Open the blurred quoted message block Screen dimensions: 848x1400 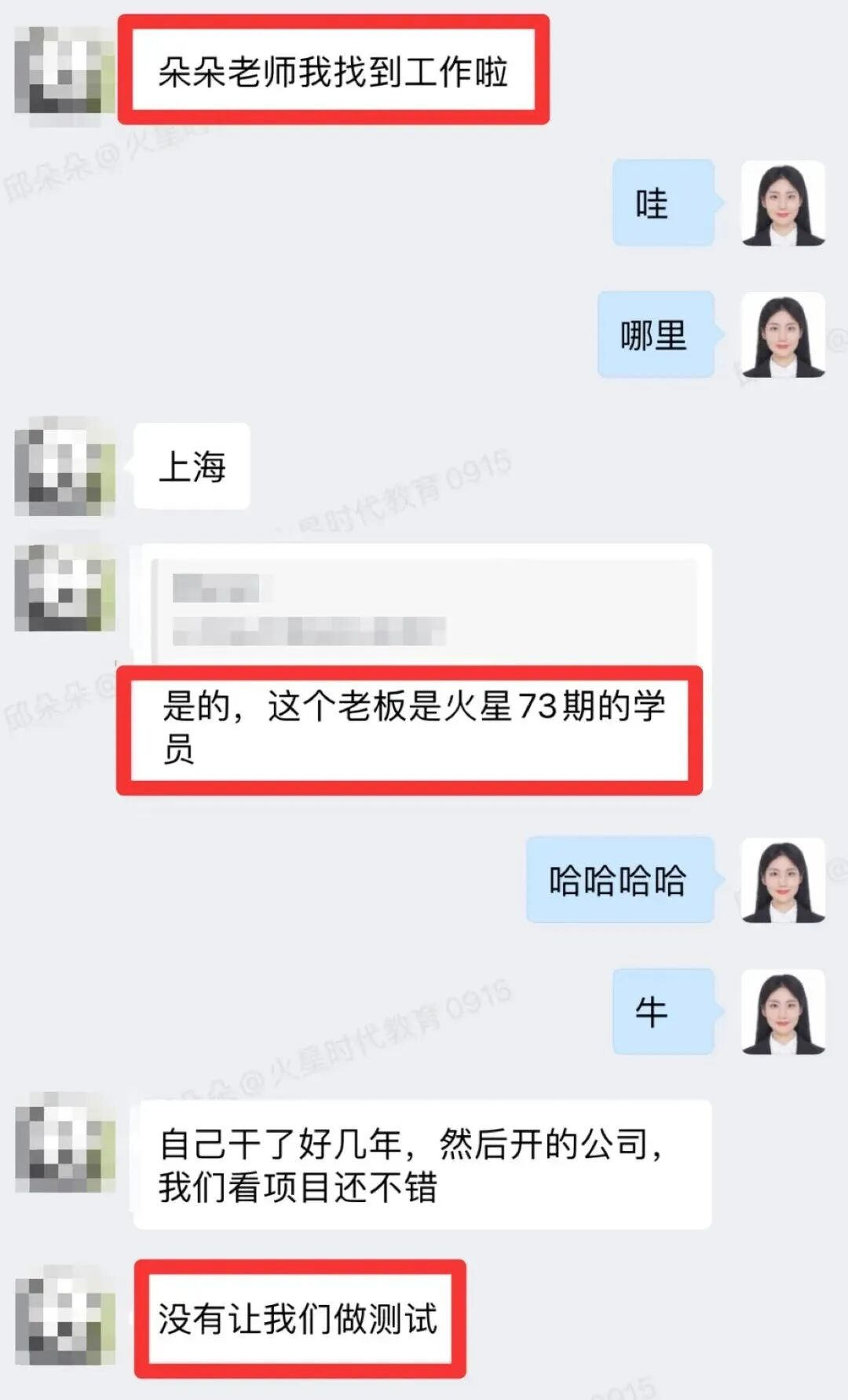425,610
